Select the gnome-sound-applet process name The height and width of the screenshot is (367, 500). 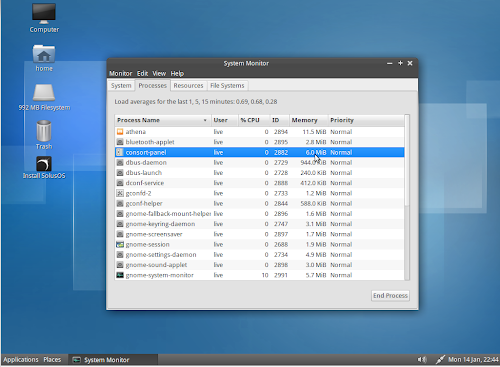[x=156, y=265]
